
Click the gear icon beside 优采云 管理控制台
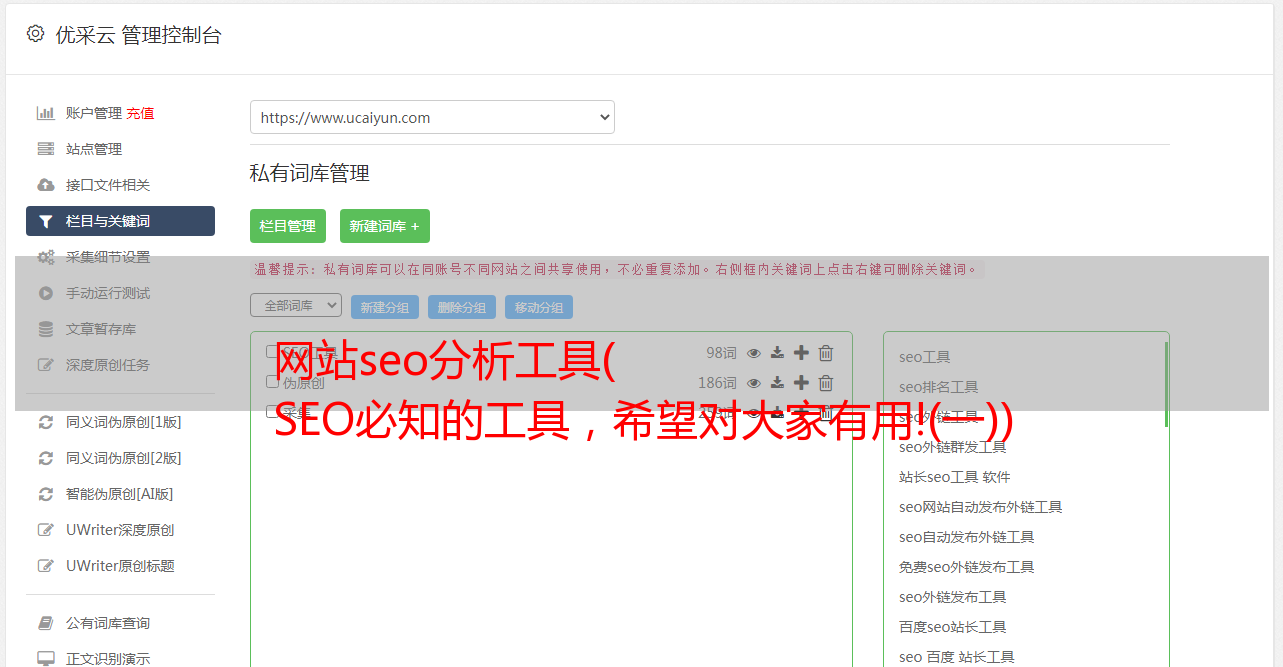click(x=35, y=34)
